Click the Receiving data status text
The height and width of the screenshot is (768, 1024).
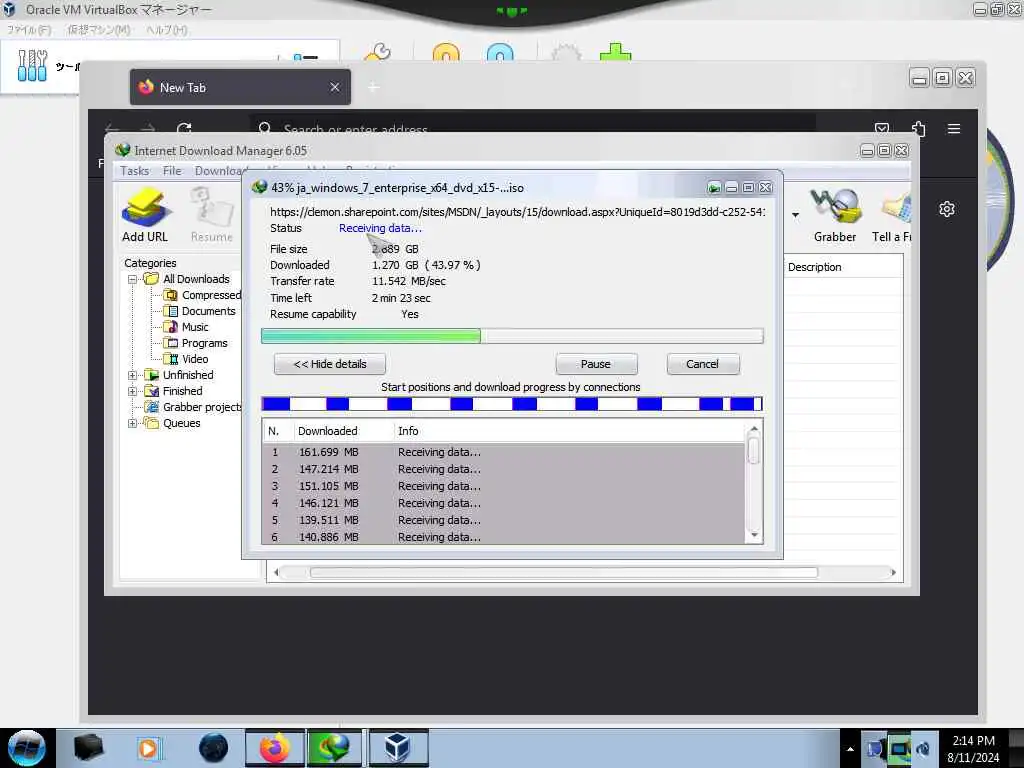[x=380, y=228]
